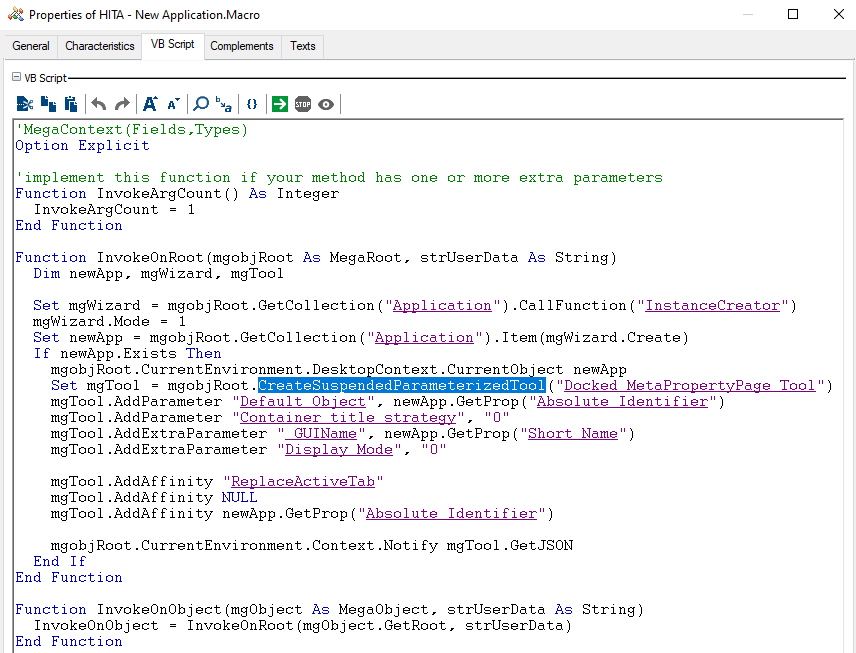Click the "Option Explicit" line

point(82,146)
